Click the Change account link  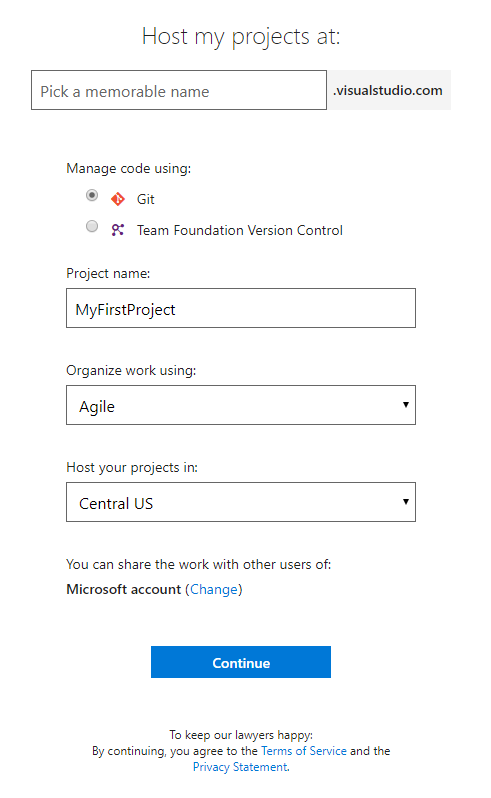click(214, 589)
